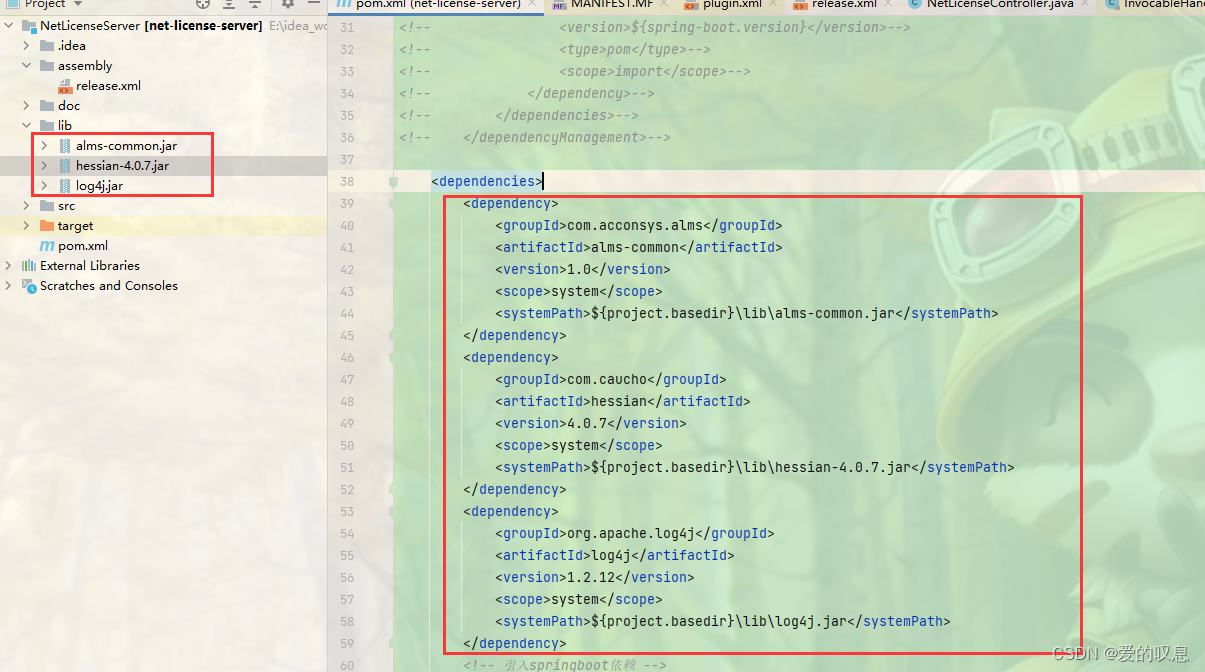Image resolution: width=1205 pixels, height=672 pixels.
Task: Click the Collapse All icon in Project toolbar
Action: coord(253,5)
